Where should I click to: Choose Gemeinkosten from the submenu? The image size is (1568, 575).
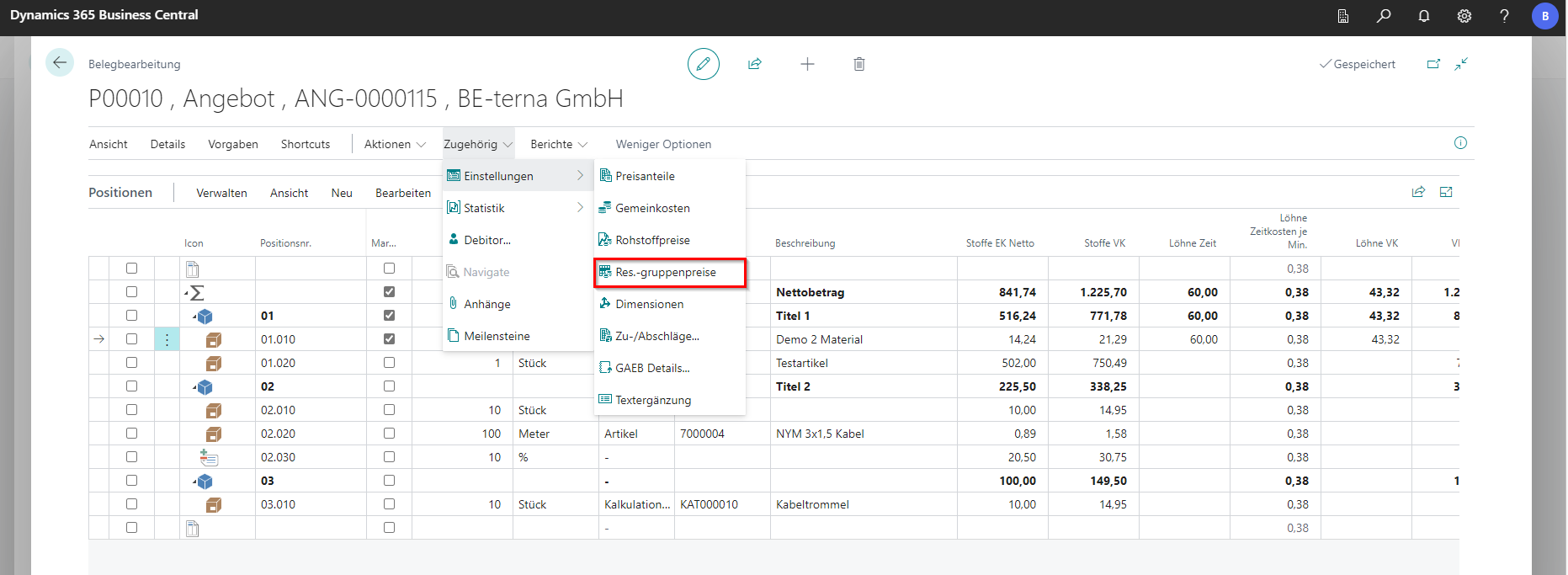(652, 208)
